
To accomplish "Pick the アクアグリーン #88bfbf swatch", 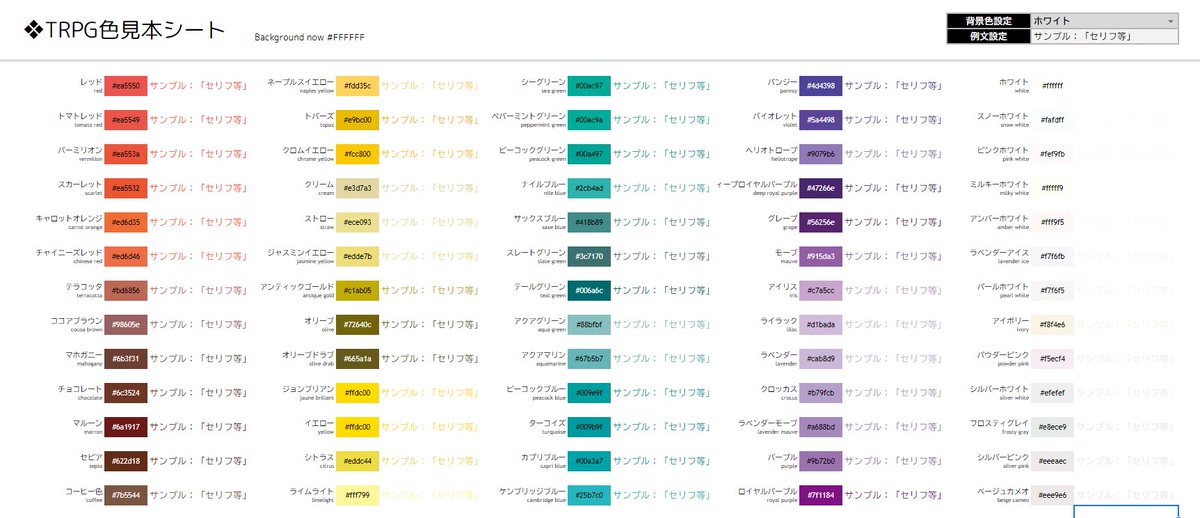I will tap(589, 324).
